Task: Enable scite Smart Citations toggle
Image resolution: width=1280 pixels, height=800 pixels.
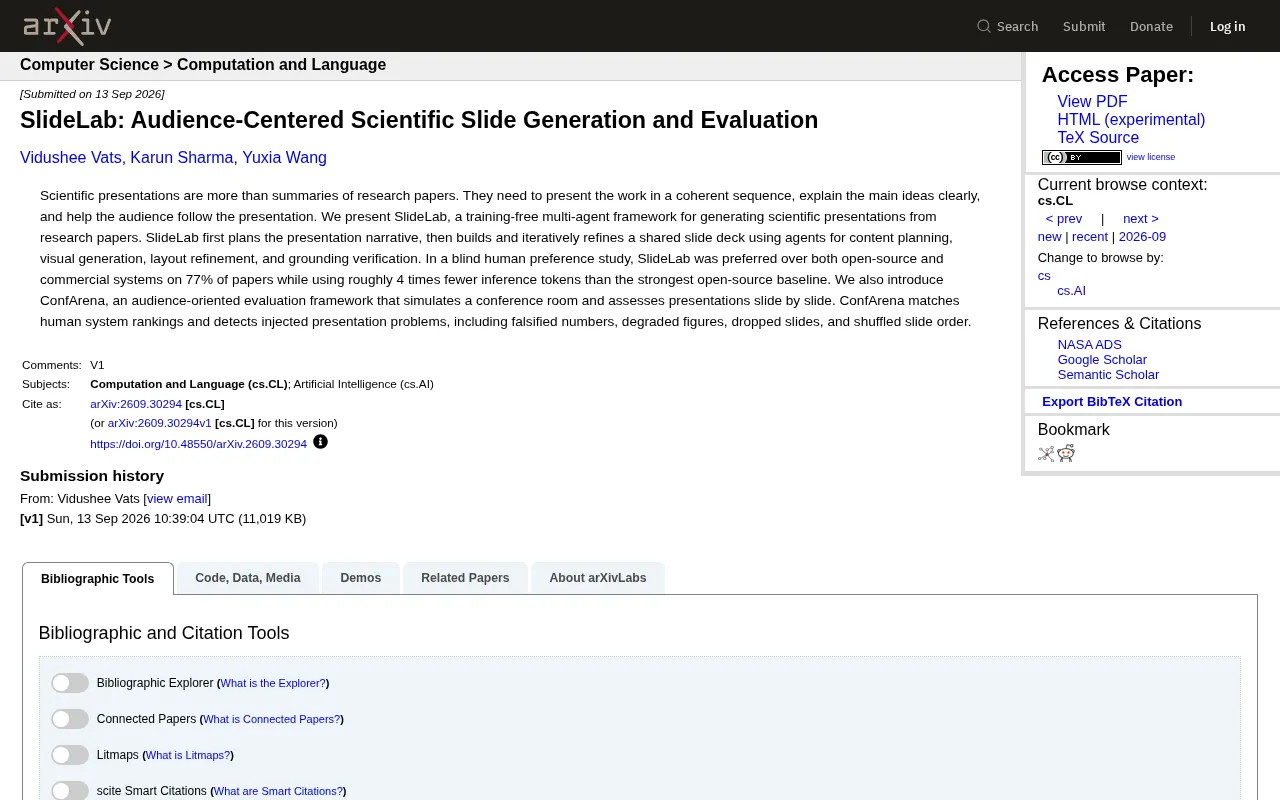Action: click(x=70, y=791)
